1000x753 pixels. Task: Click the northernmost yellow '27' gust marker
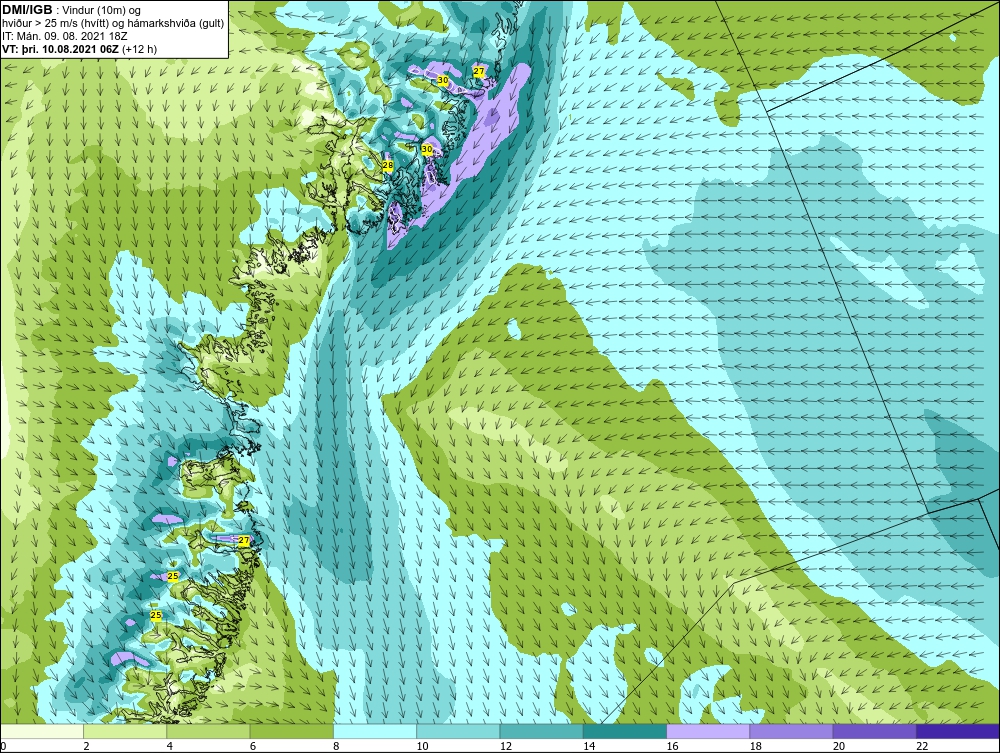479,71
